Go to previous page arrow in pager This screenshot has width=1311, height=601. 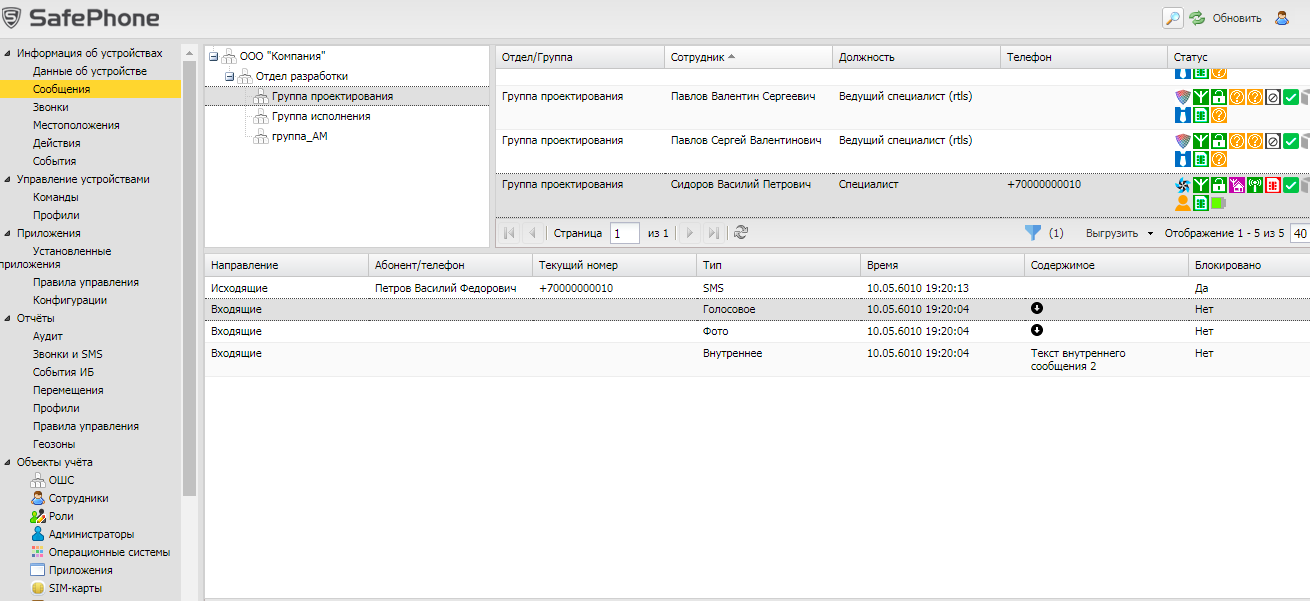pos(532,232)
